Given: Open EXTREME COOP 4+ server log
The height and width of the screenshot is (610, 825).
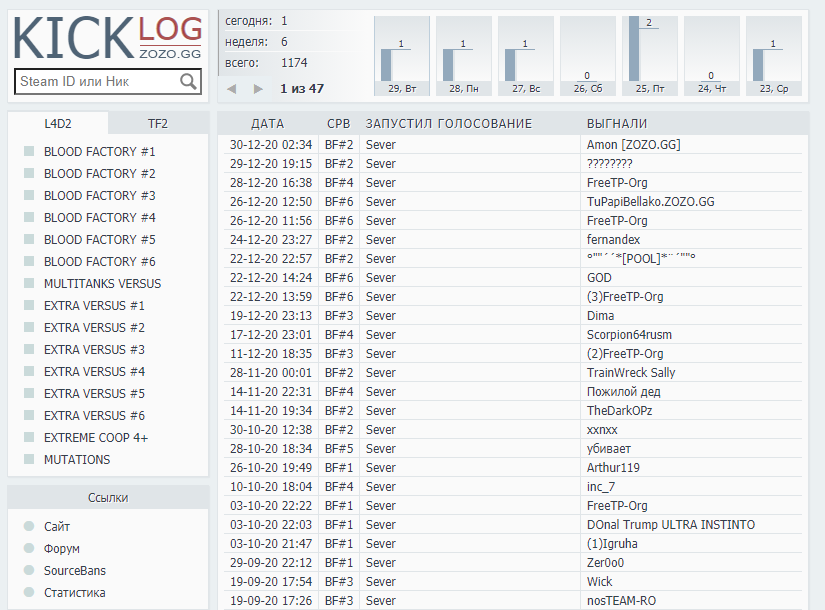Looking at the screenshot, I should (96, 438).
